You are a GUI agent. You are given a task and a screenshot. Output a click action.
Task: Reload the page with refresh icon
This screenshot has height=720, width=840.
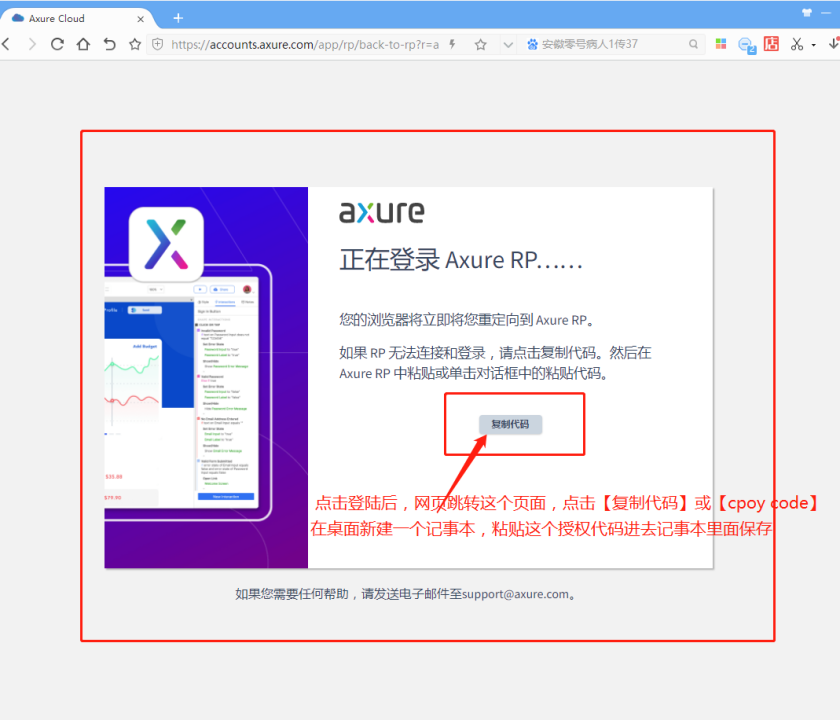tap(57, 44)
